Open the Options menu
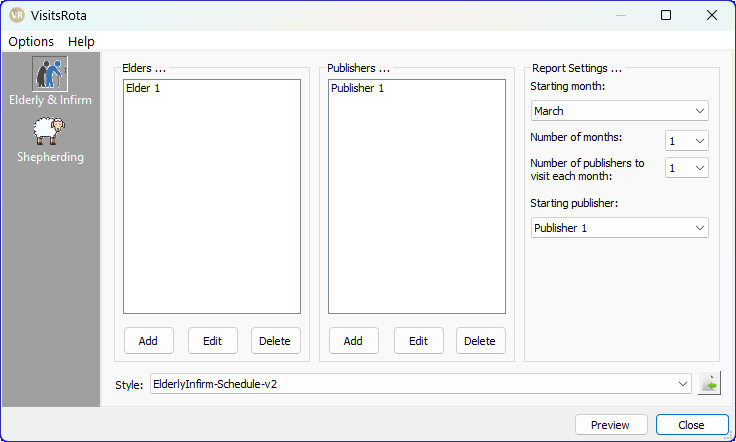 tap(31, 41)
